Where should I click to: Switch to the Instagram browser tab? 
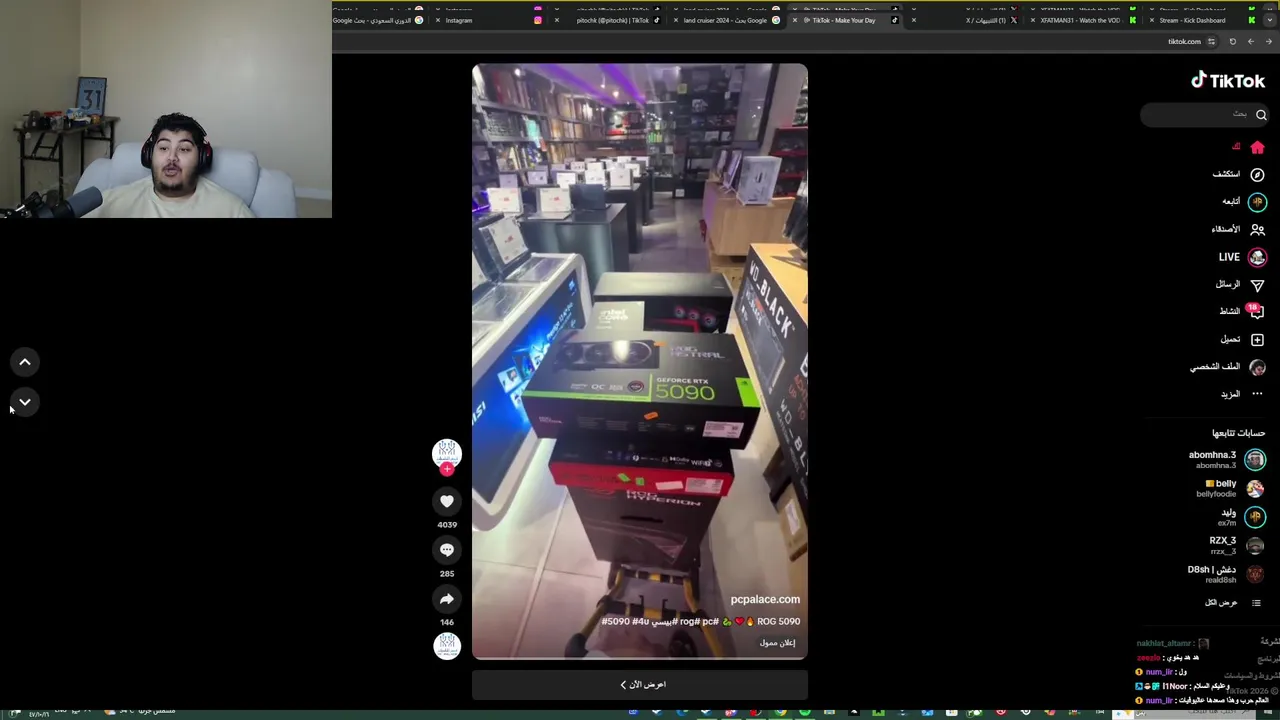pos(490,20)
